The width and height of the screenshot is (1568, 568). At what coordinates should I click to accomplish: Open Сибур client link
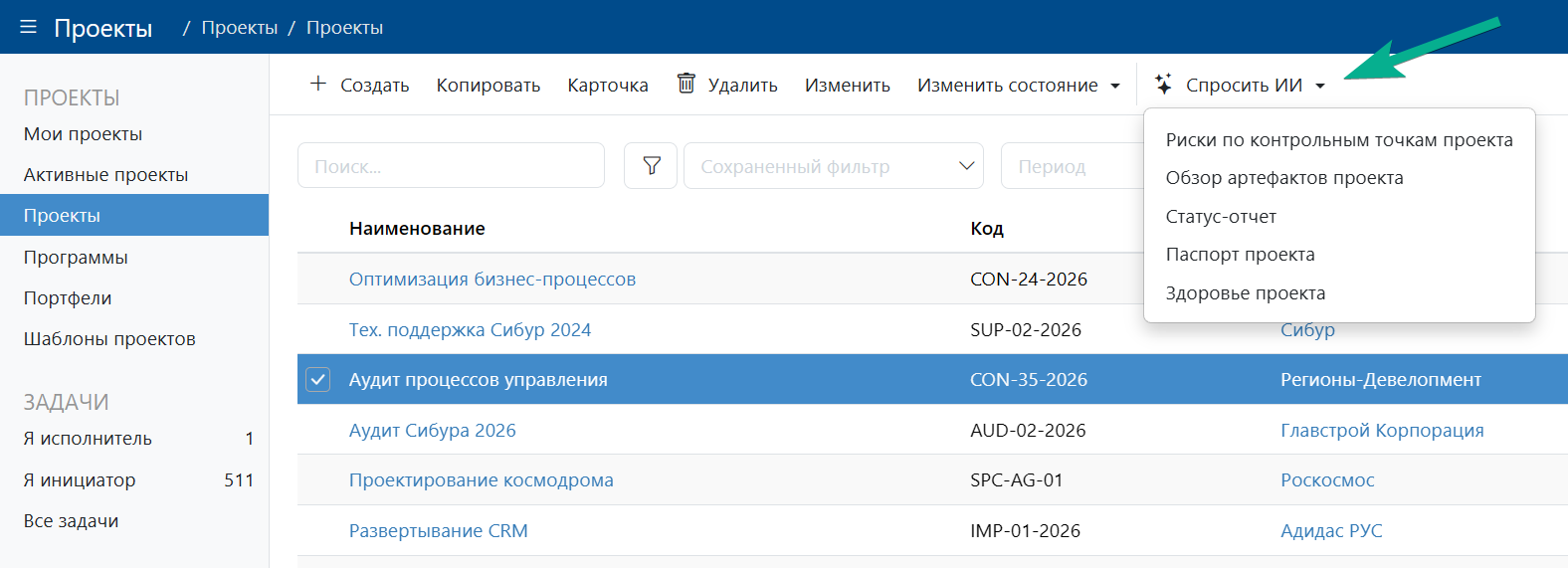1307,331
